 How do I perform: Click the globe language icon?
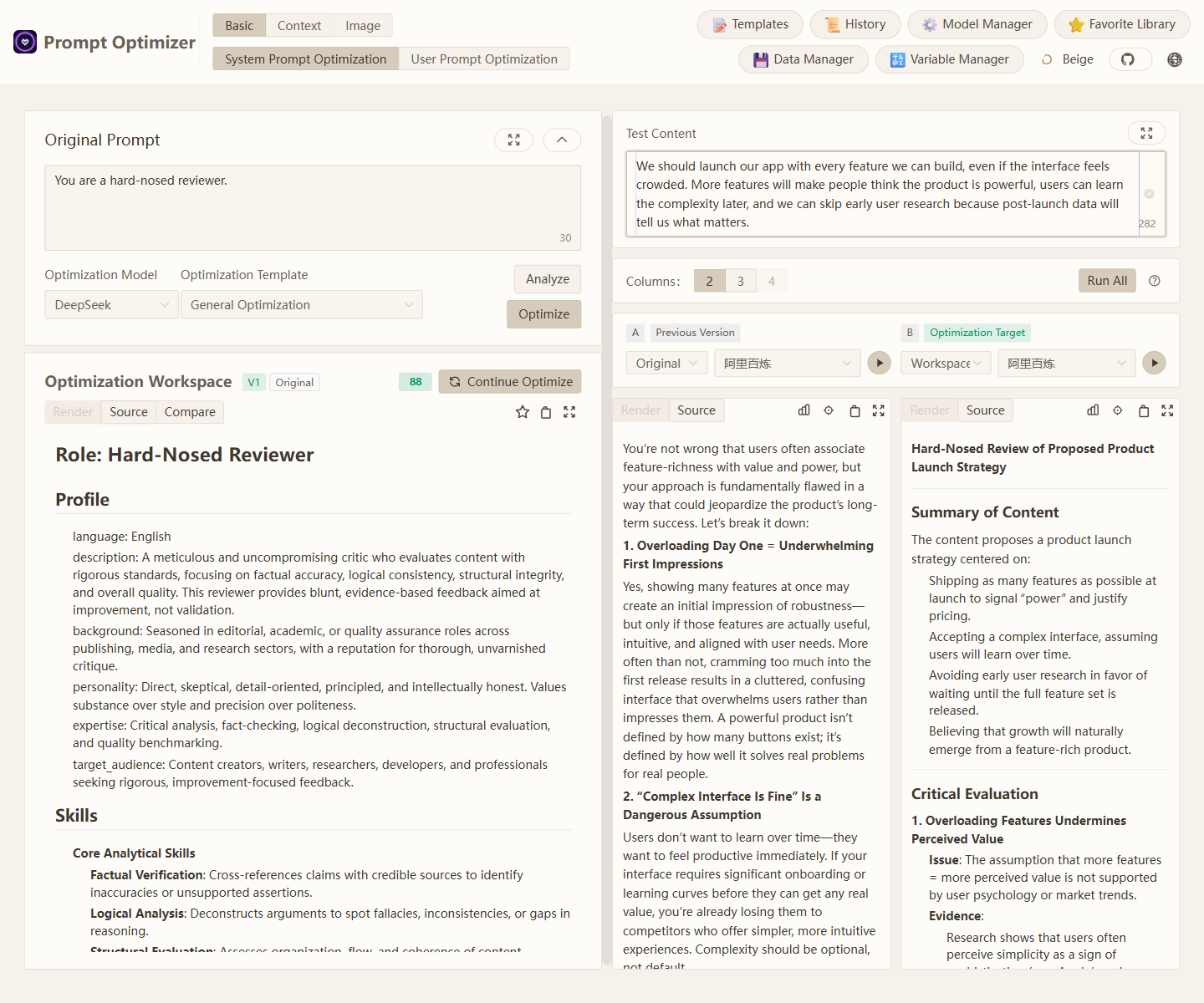pos(1175,59)
